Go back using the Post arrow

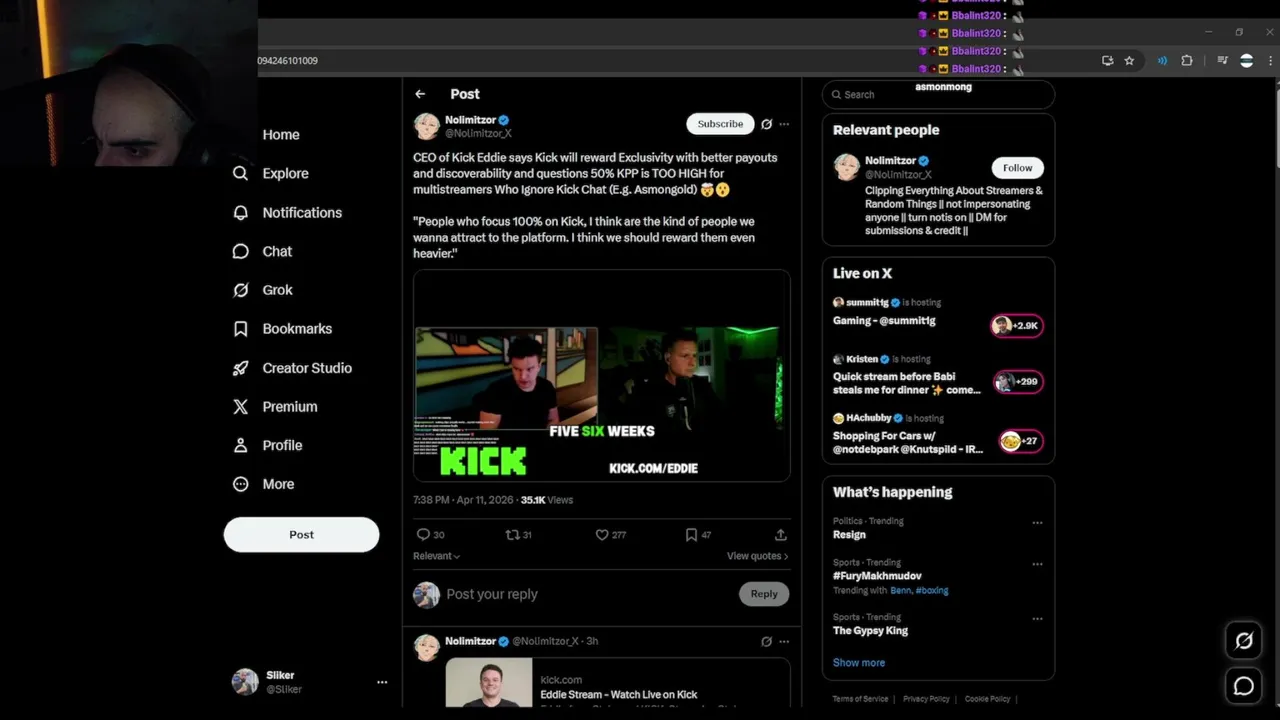point(420,94)
